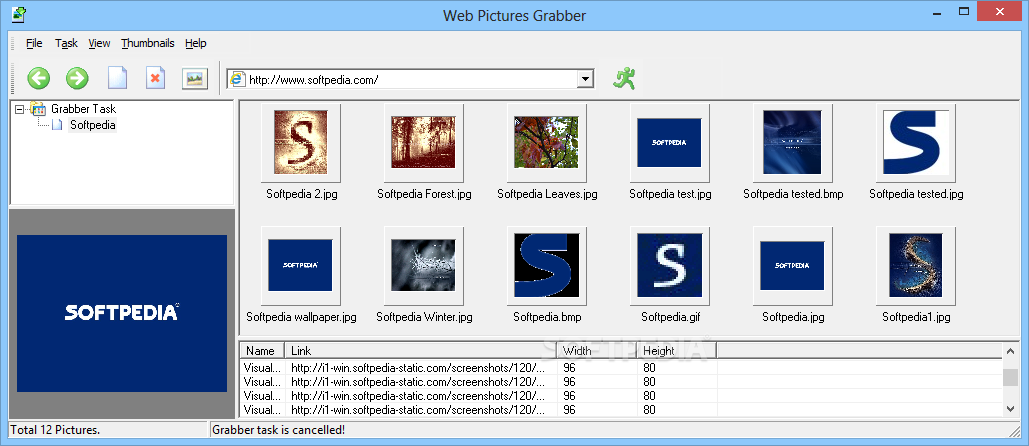The height and width of the screenshot is (446, 1029).
Task: Click the green Back arrow button
Action: pos(39,79)
